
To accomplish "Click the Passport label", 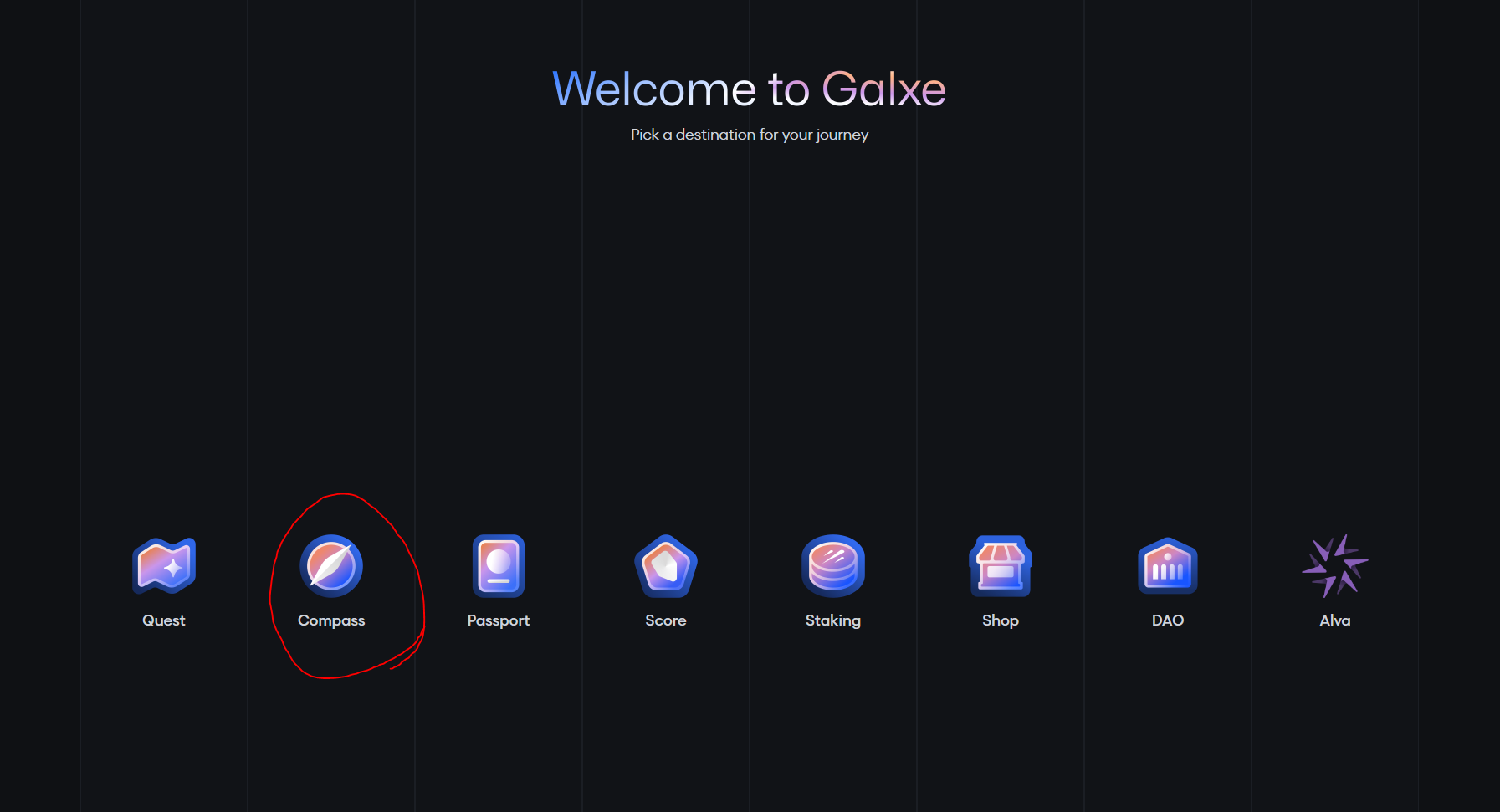I will click(499, 620).
